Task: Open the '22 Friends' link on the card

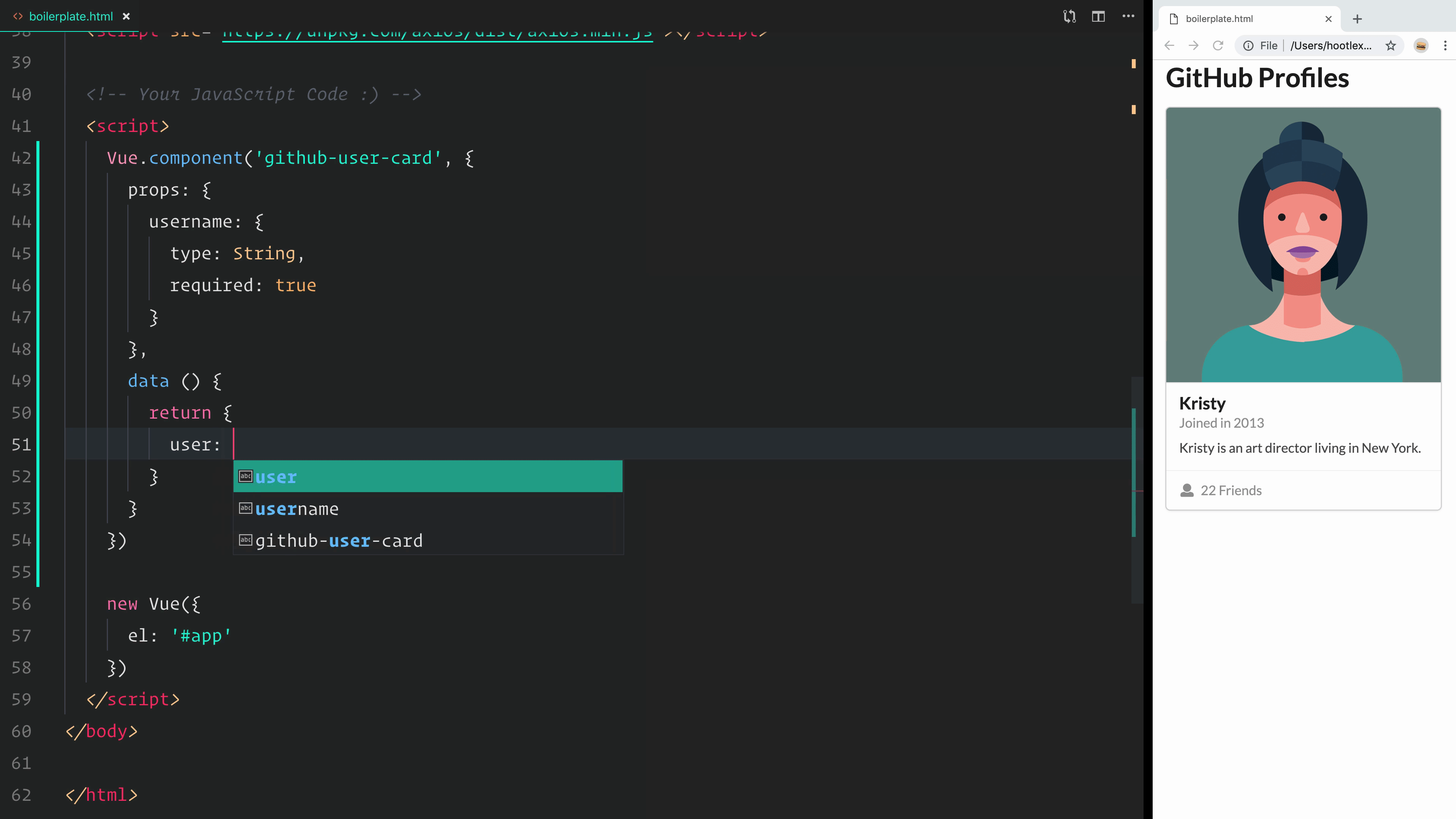Action: [x=1230, y=490]
